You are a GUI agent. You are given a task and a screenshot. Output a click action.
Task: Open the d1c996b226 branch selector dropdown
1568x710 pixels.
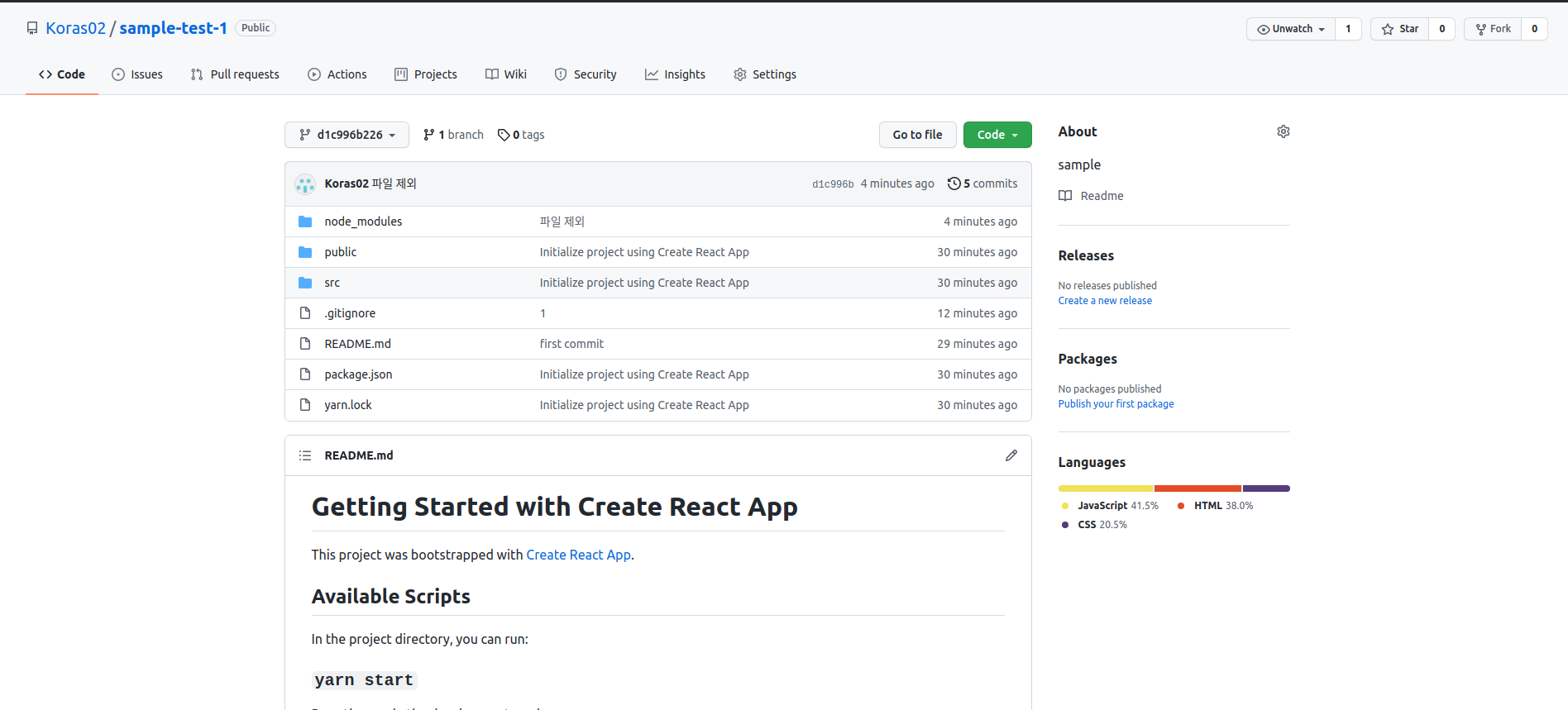(x=347, y=135)
